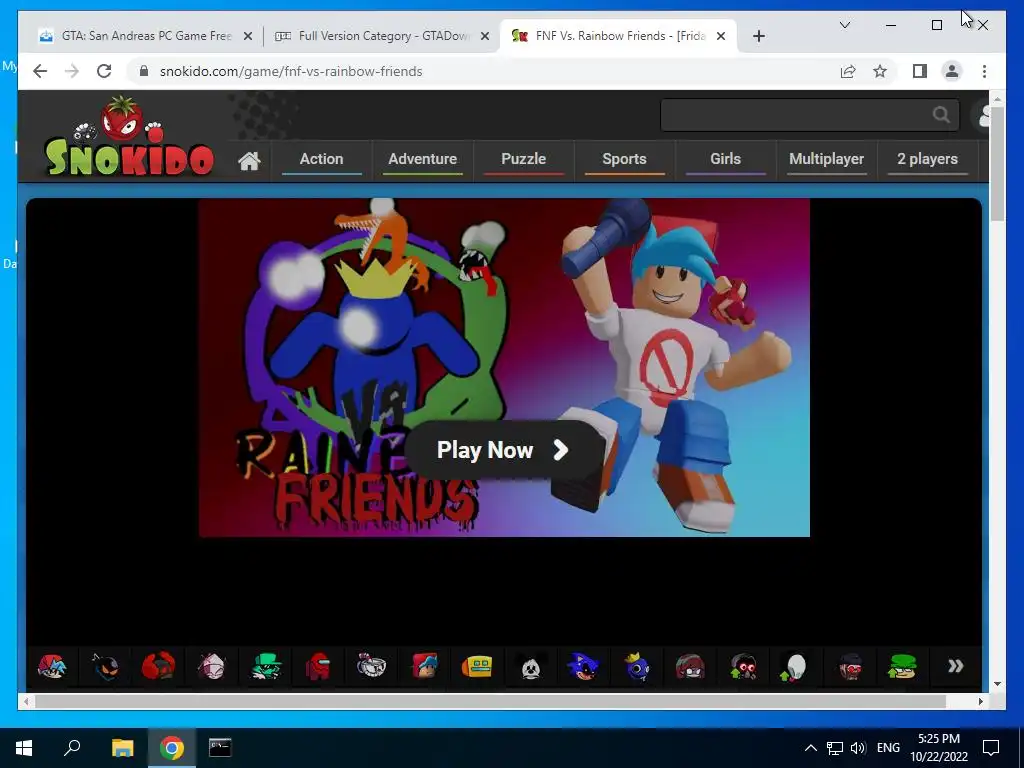This screenshot has height=768, width=1024.
Task: Open the Adventure games category
Action: (x=423, y=159)
